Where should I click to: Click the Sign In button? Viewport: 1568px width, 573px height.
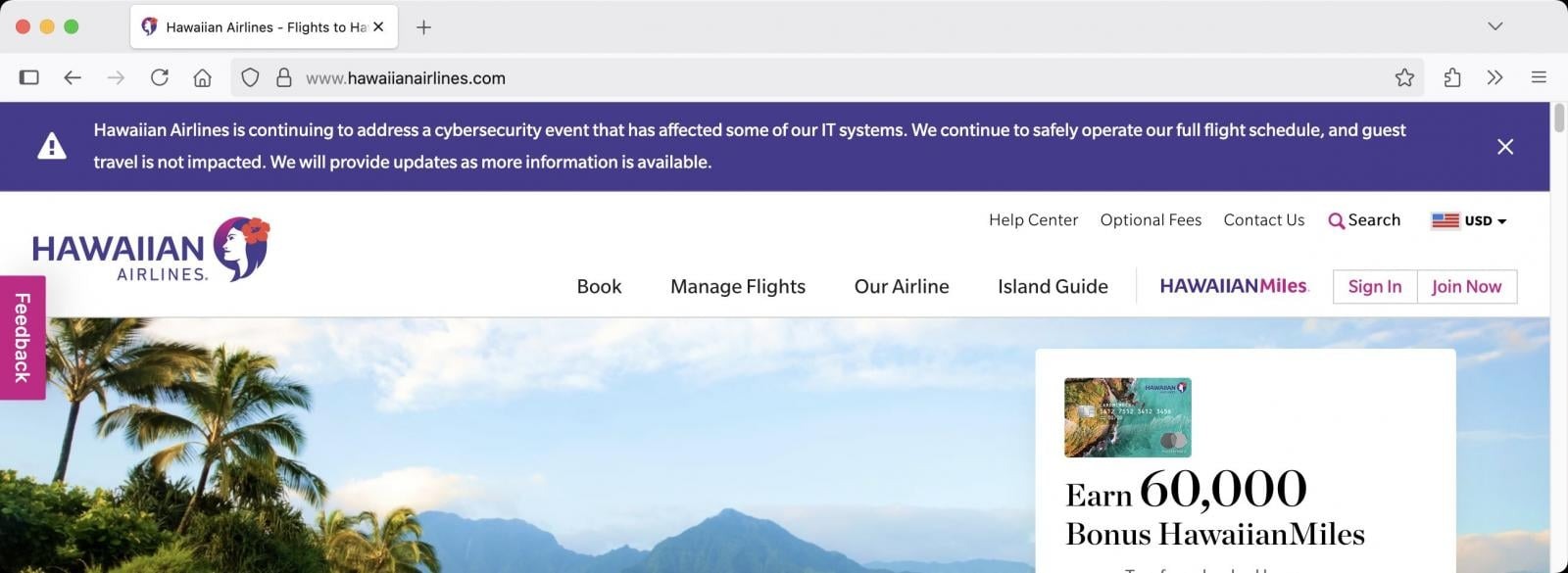[x=1374, y=287]
